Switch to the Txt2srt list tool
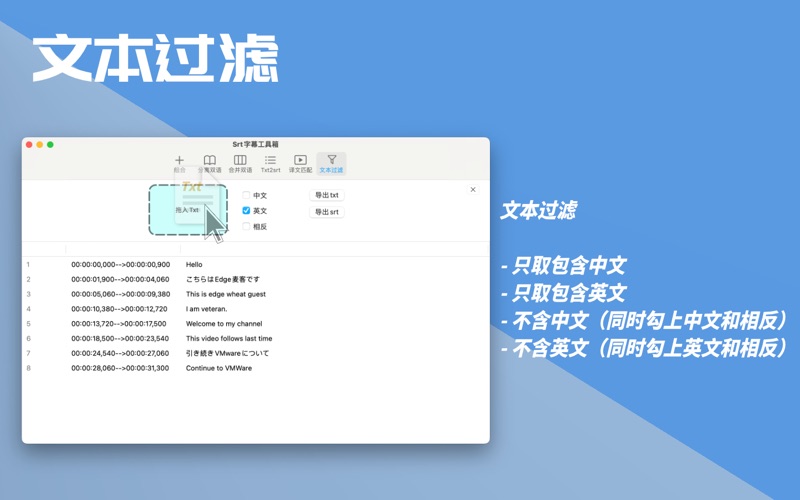 [x=270, y=164]
